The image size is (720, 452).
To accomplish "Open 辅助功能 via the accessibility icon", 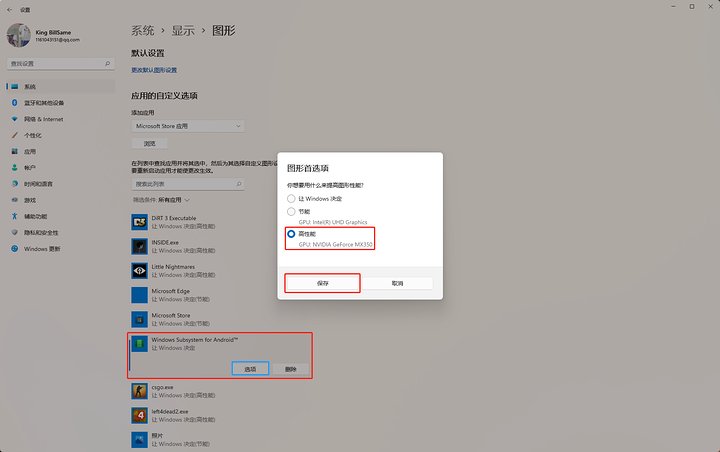I will pos(15,216).
